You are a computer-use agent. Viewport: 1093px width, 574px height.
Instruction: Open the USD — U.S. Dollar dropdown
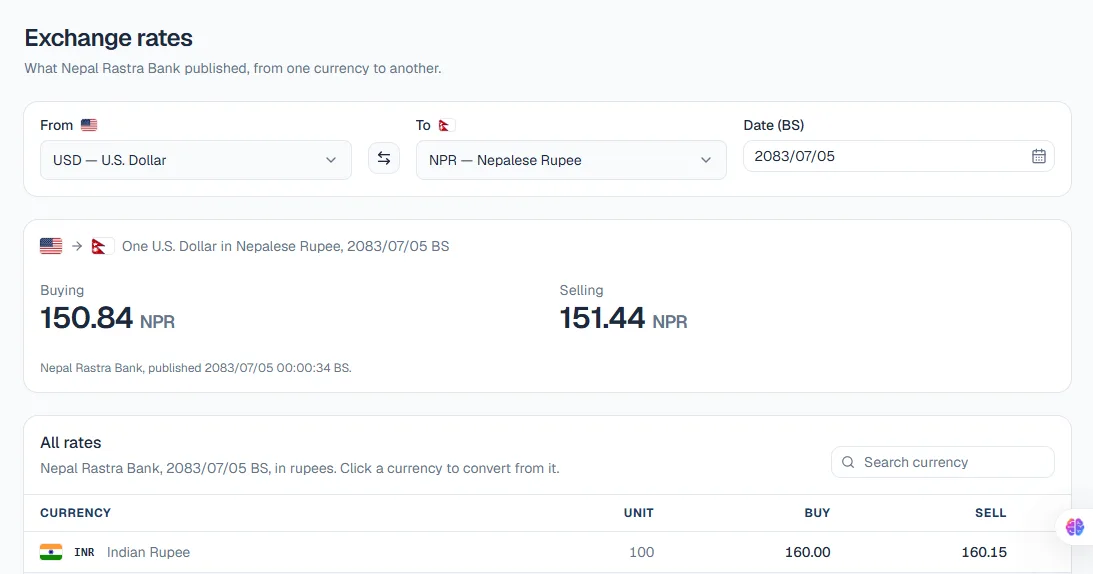point(196,160)
